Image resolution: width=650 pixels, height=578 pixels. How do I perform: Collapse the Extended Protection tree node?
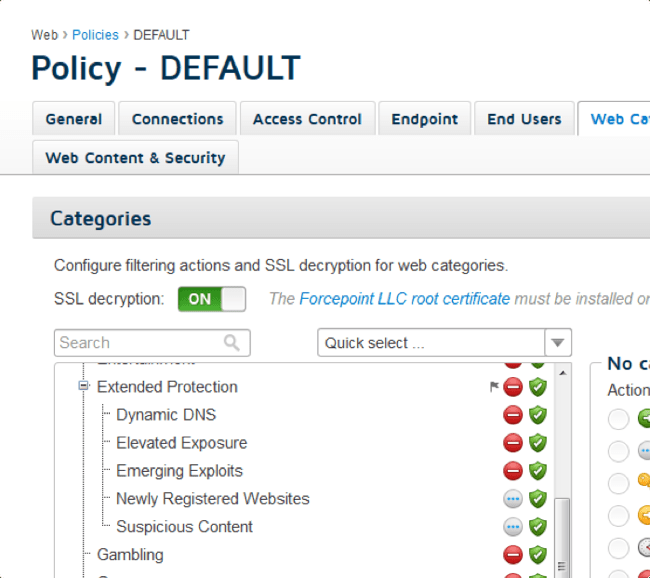click(x=84, y=387)
